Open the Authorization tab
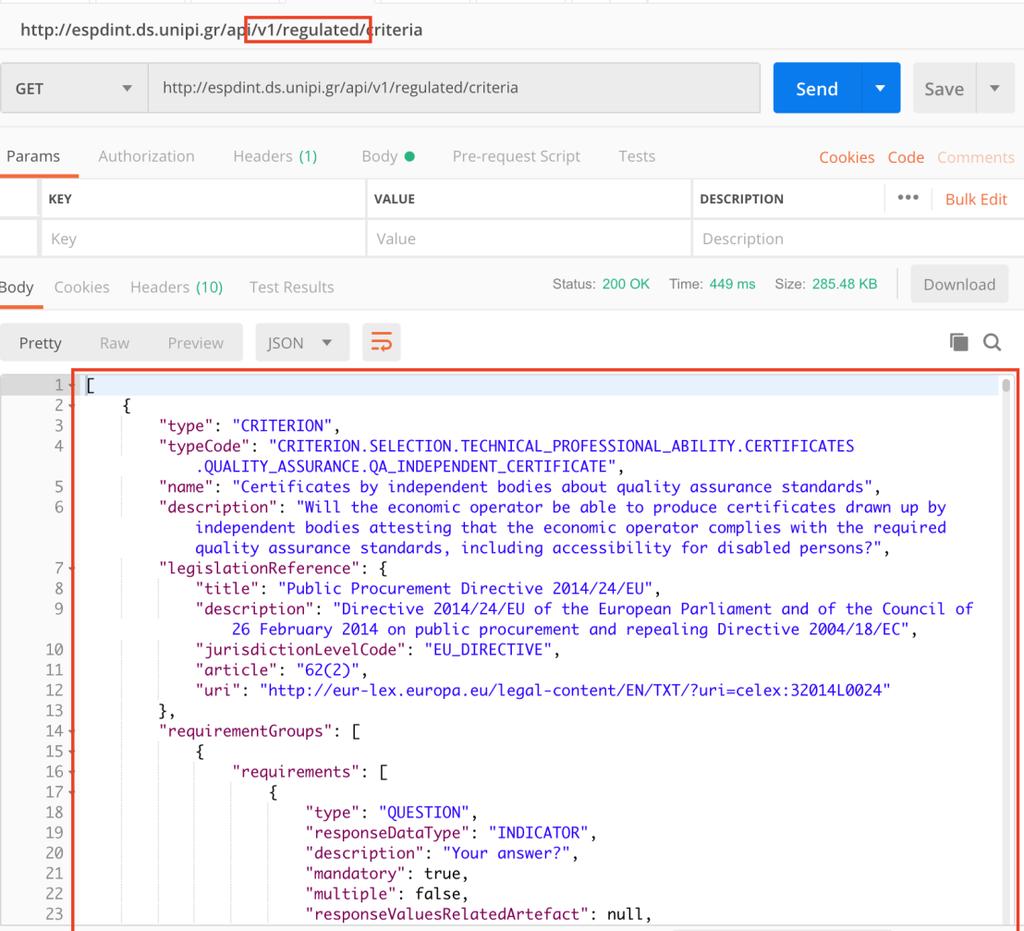 pos(146,157)
